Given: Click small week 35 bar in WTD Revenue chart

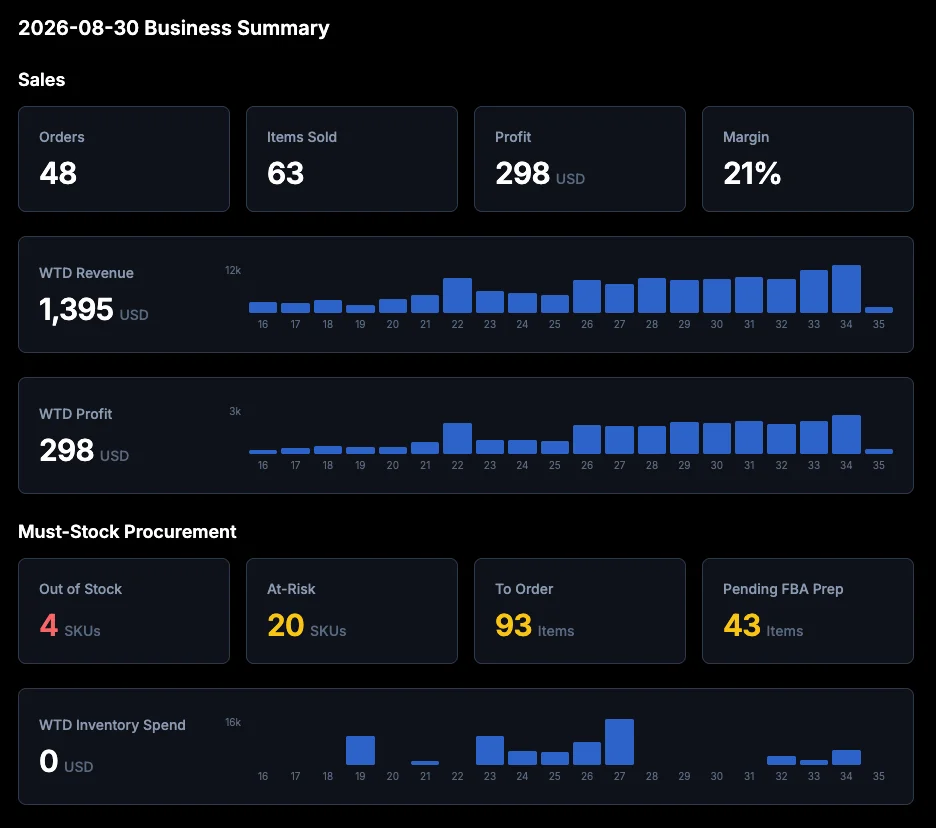Looking at the screenshot, I should click(879, 310).
